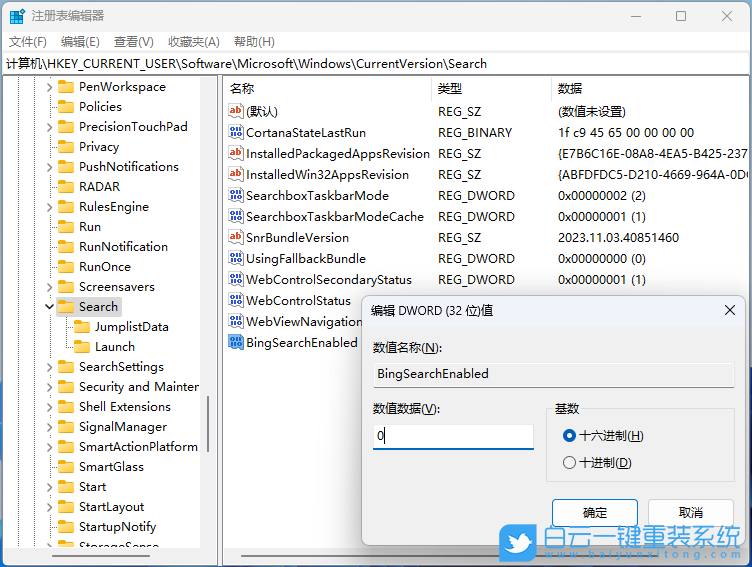Click the string icon of InstalledPackagedAppsRevision

[235, 154]
